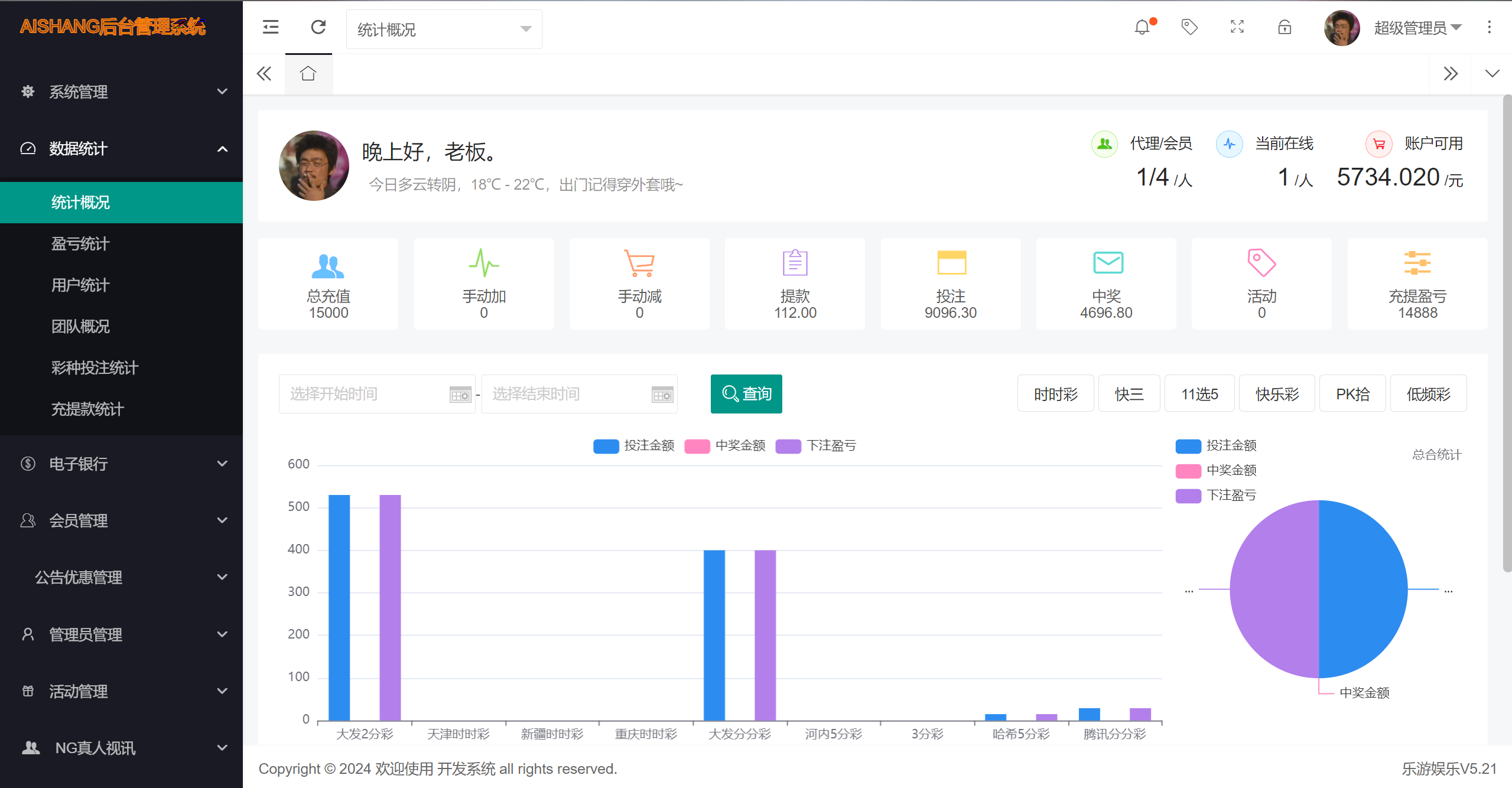
Task: Open the home tab icon
Action: click(x=308, y=74)
